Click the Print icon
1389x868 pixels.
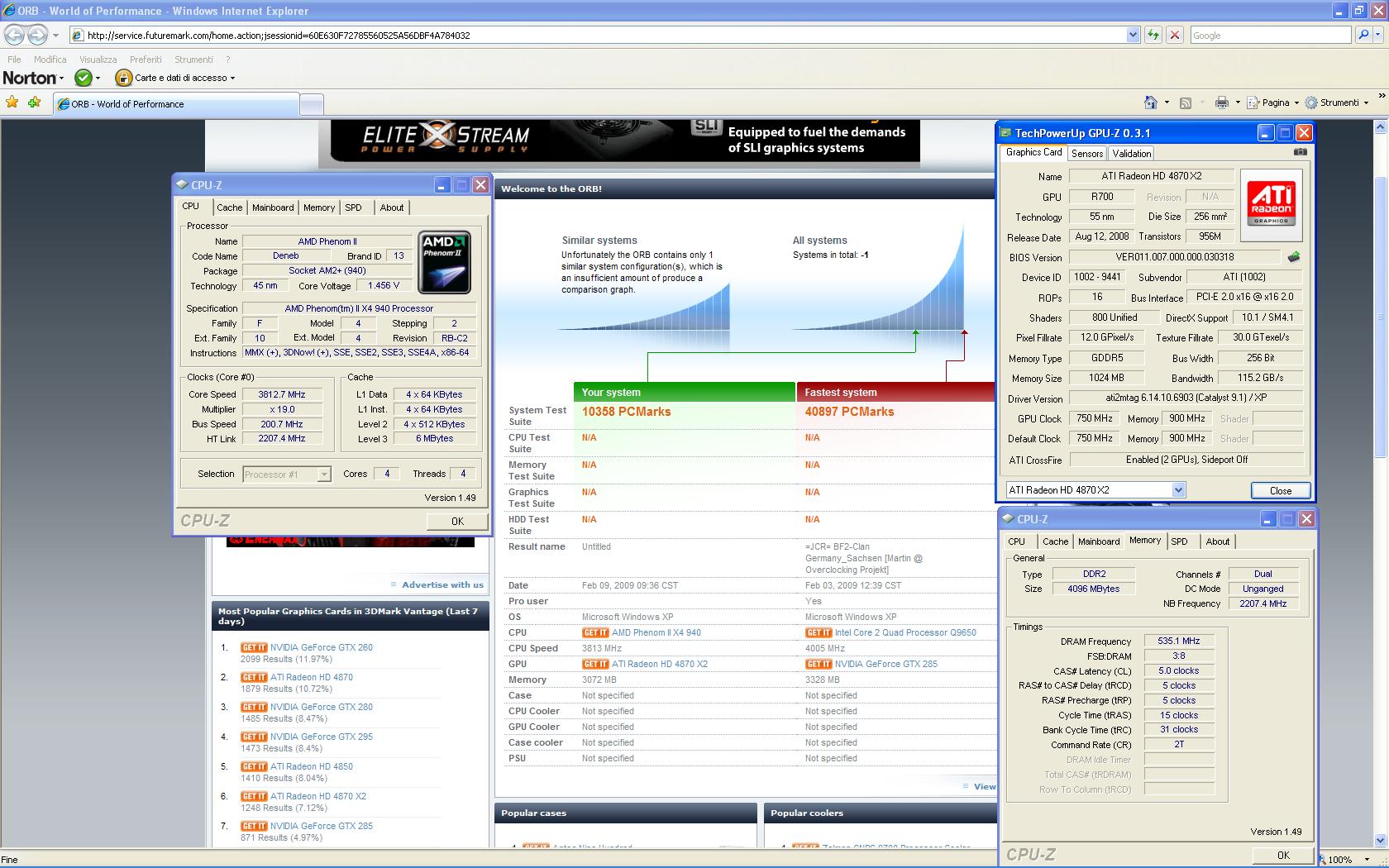[1221, 103]
